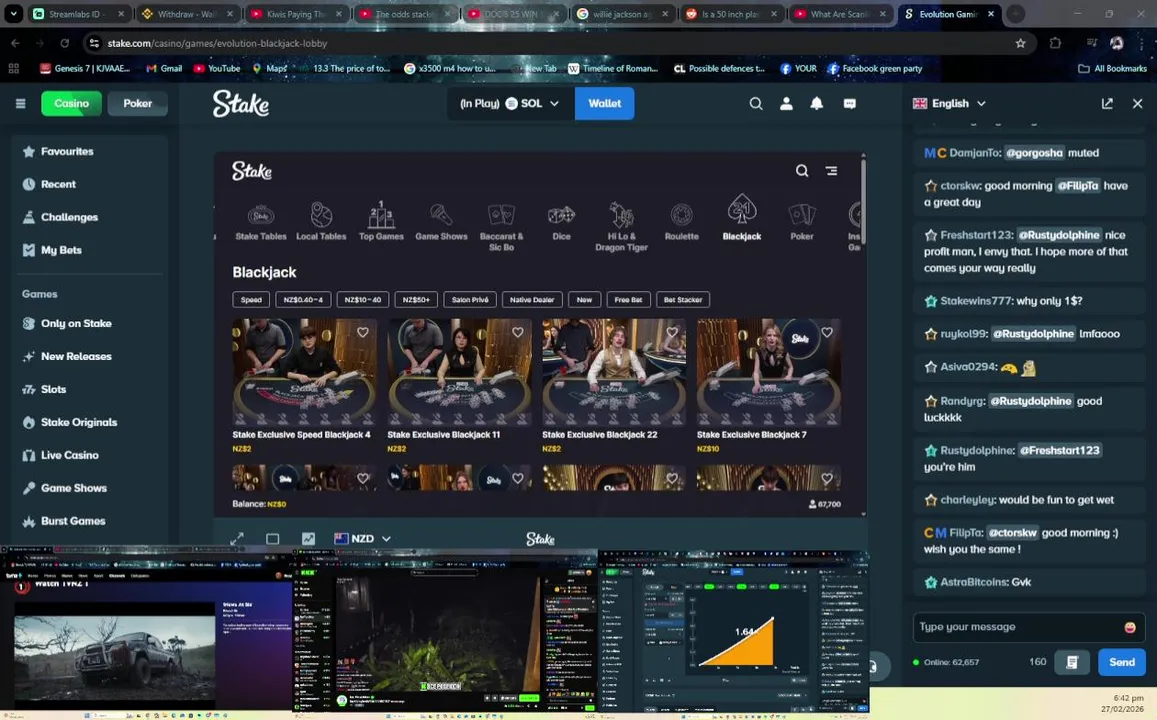Send the chat message
Viewport: 1157px width, 720px height.
click(1122, 662)
